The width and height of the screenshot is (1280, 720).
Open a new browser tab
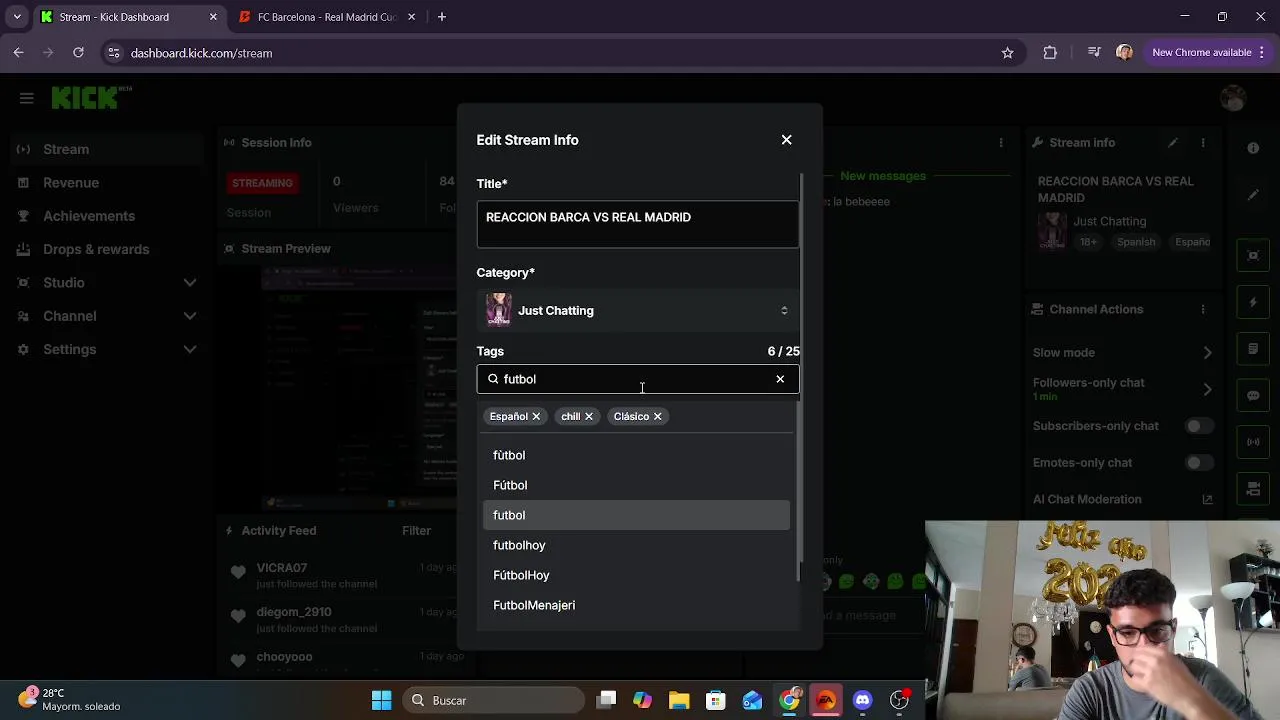point(441,17)
